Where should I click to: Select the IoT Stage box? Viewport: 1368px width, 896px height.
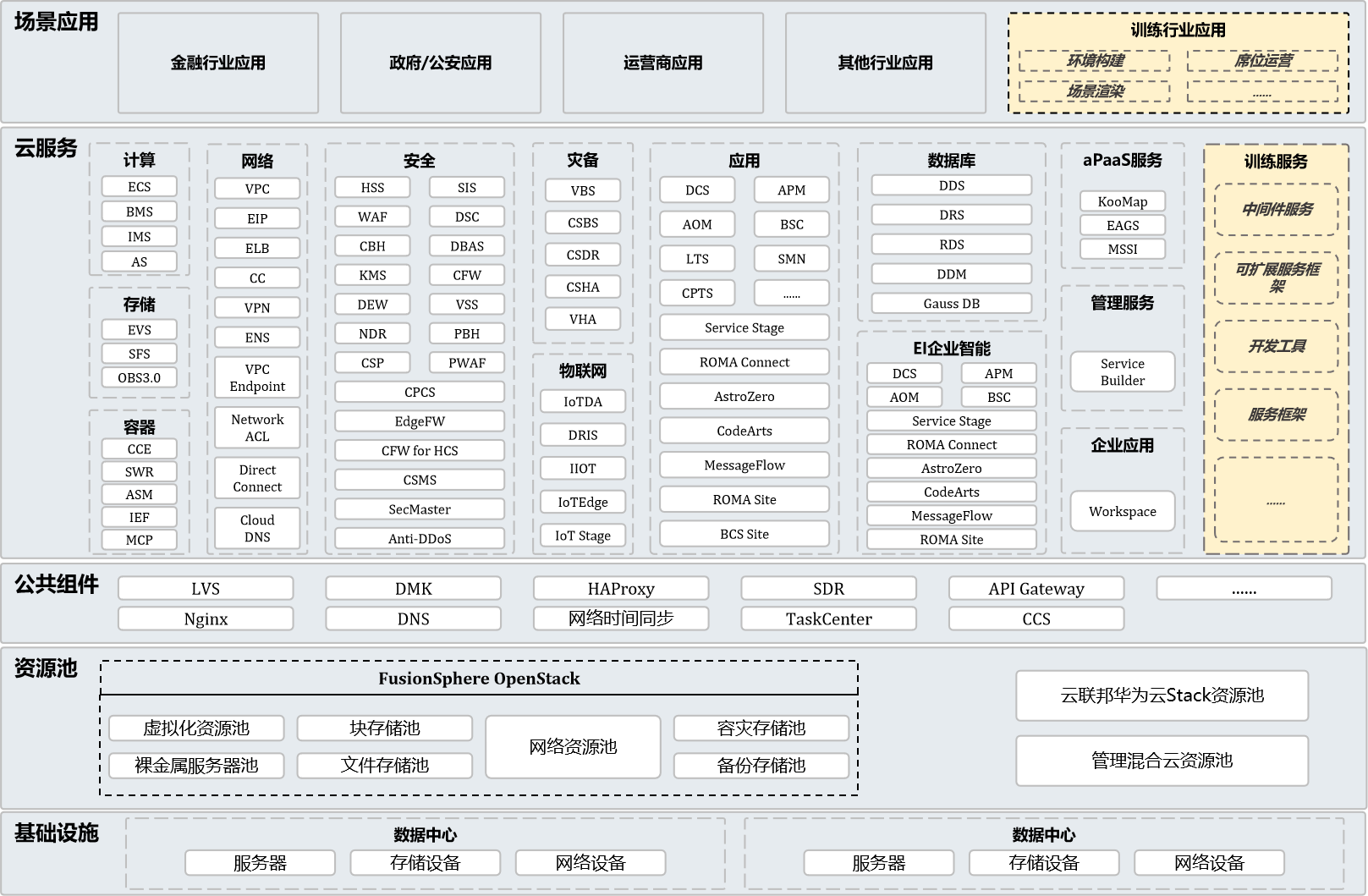coord(583,536)
